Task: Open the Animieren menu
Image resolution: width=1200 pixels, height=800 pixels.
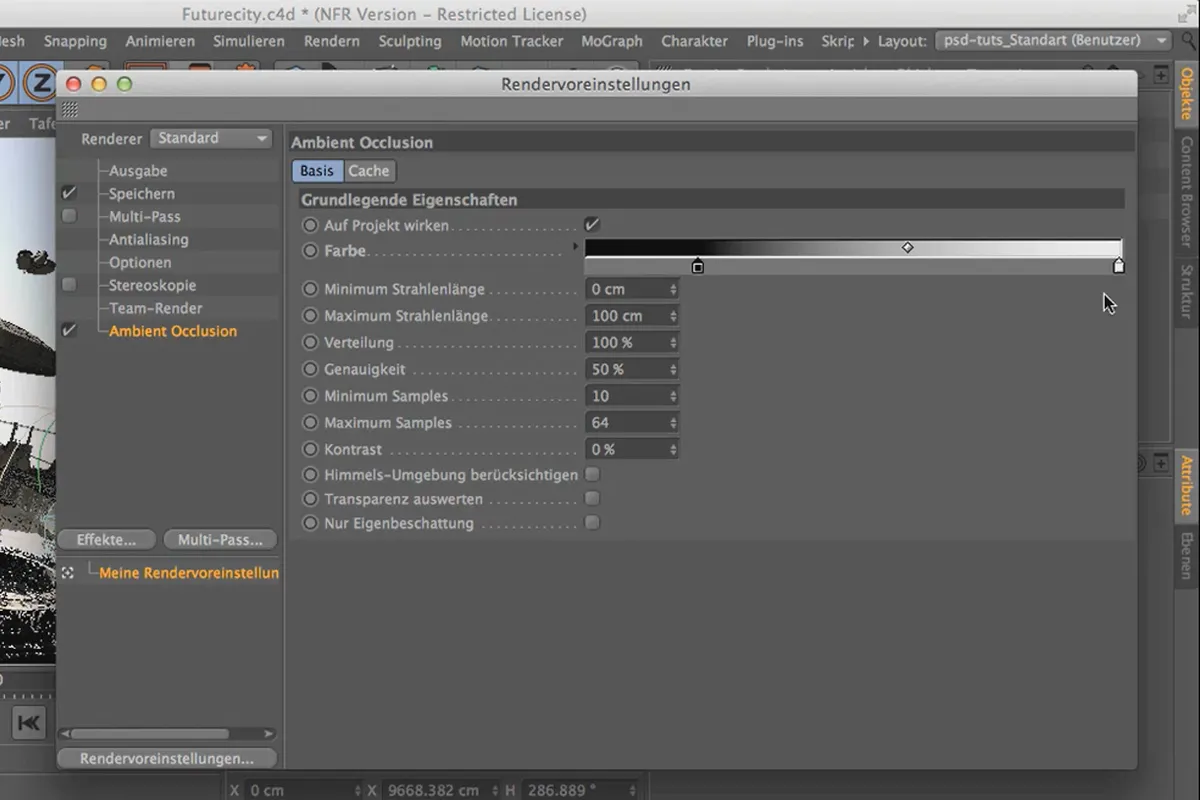Action: 160,41
